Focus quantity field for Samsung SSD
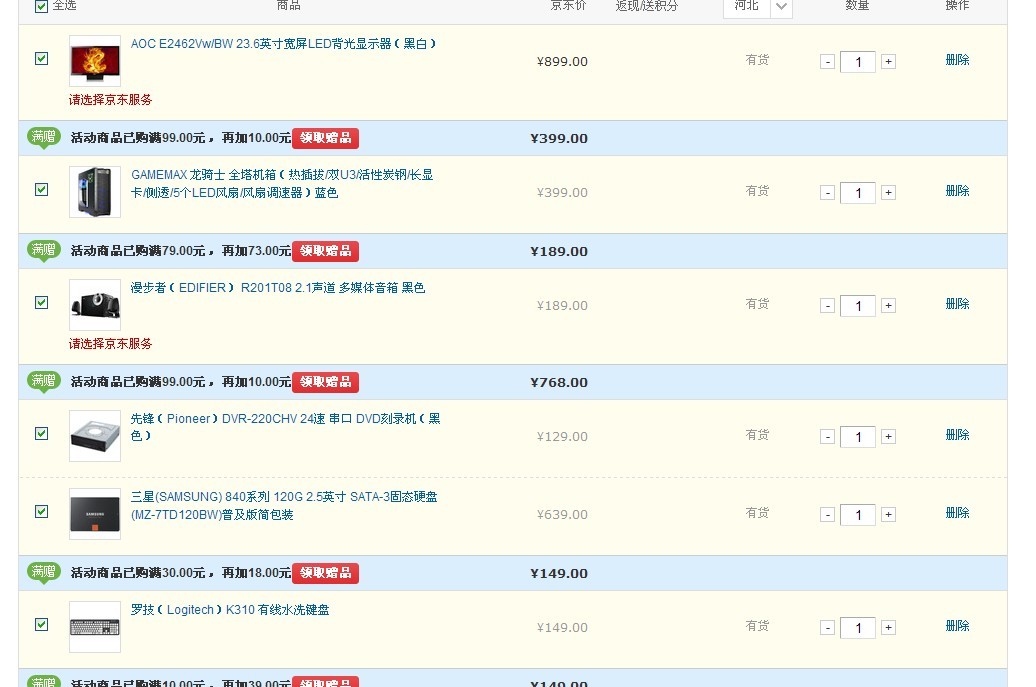This screenshot has width=1036, height=687. pos(858,515)
